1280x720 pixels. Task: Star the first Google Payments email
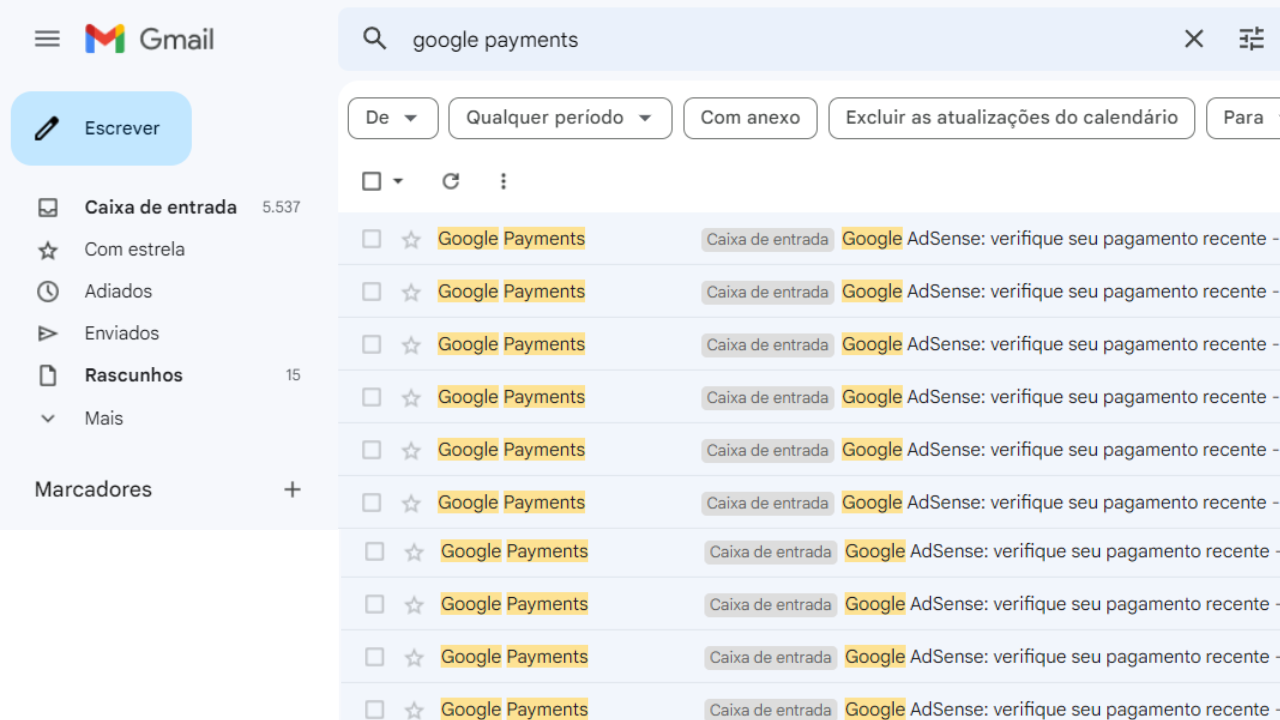pyautogui.click(x=411, y=239)
